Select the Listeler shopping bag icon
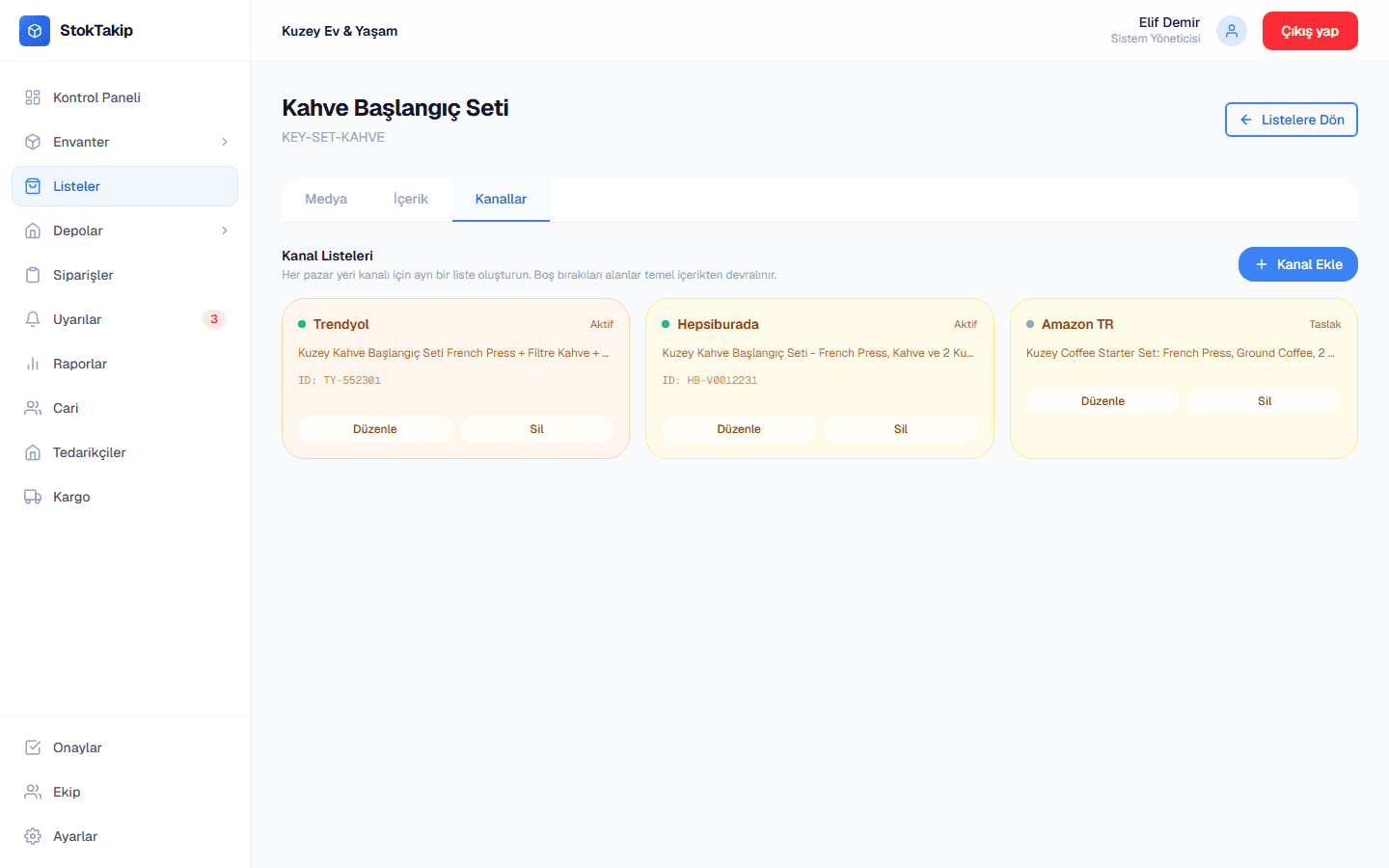1389x868 pixels. 33,186
